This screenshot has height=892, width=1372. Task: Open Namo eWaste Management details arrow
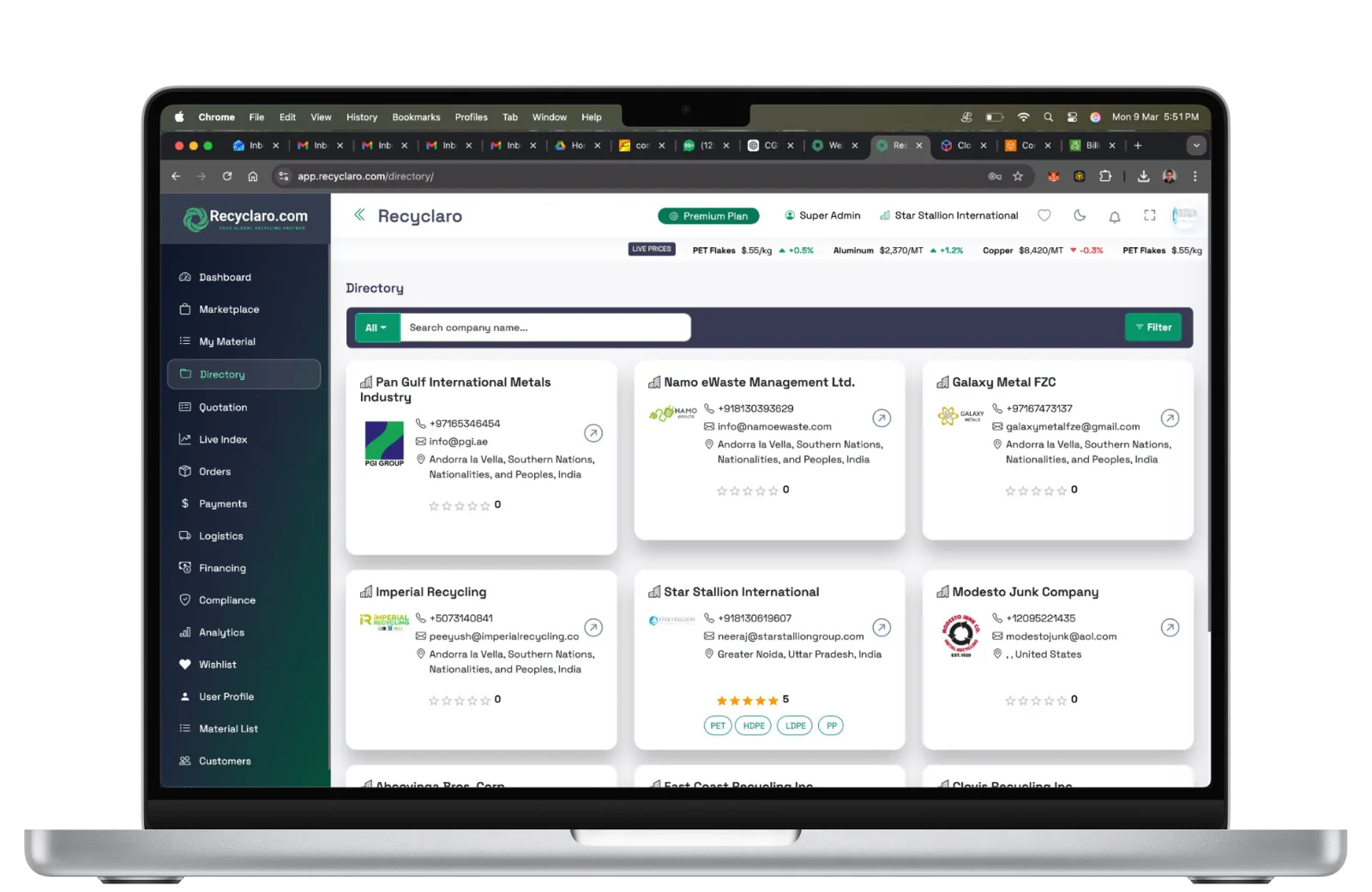[882, 418]
